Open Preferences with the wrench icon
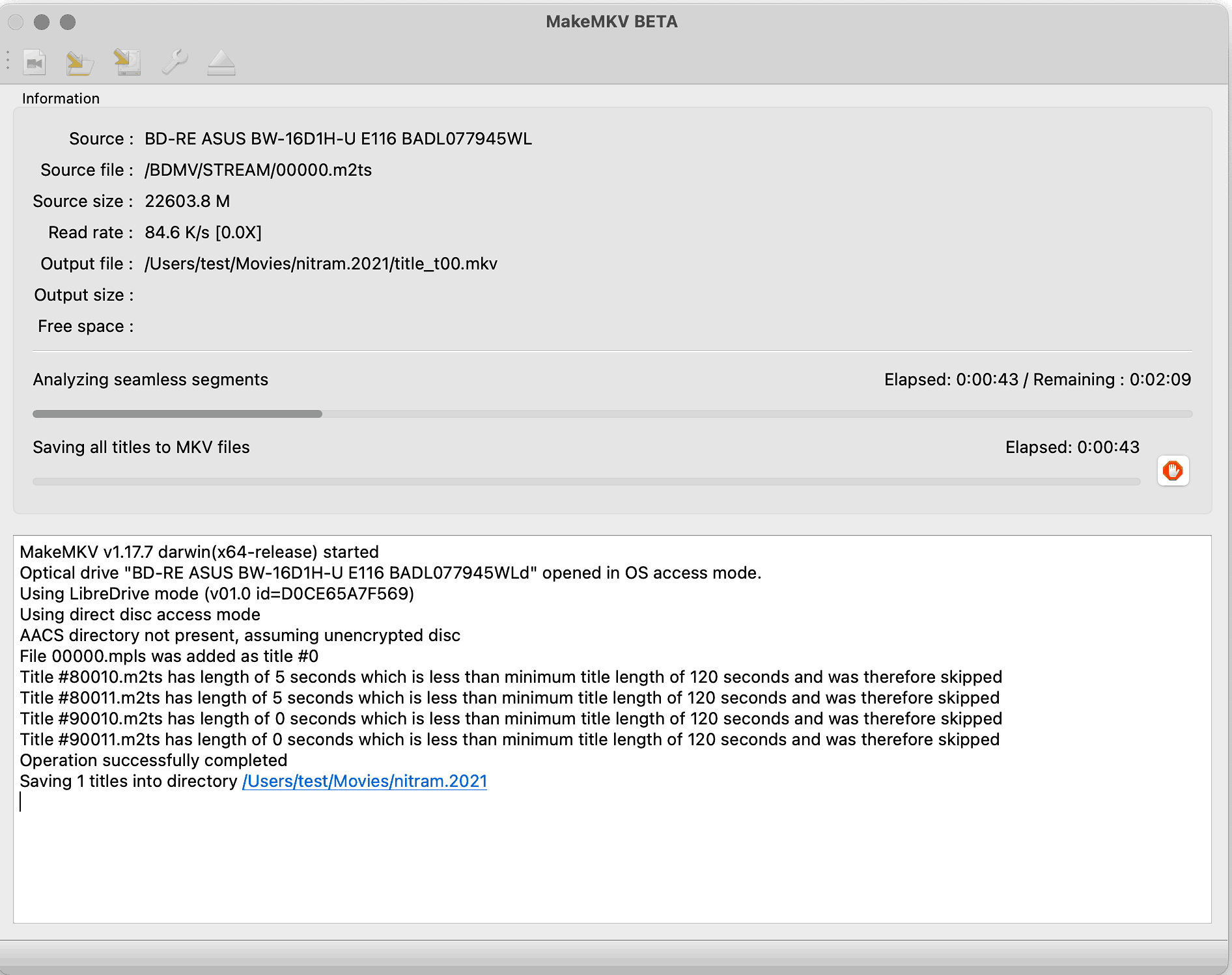1232x975 pixels. coord(175,62)
